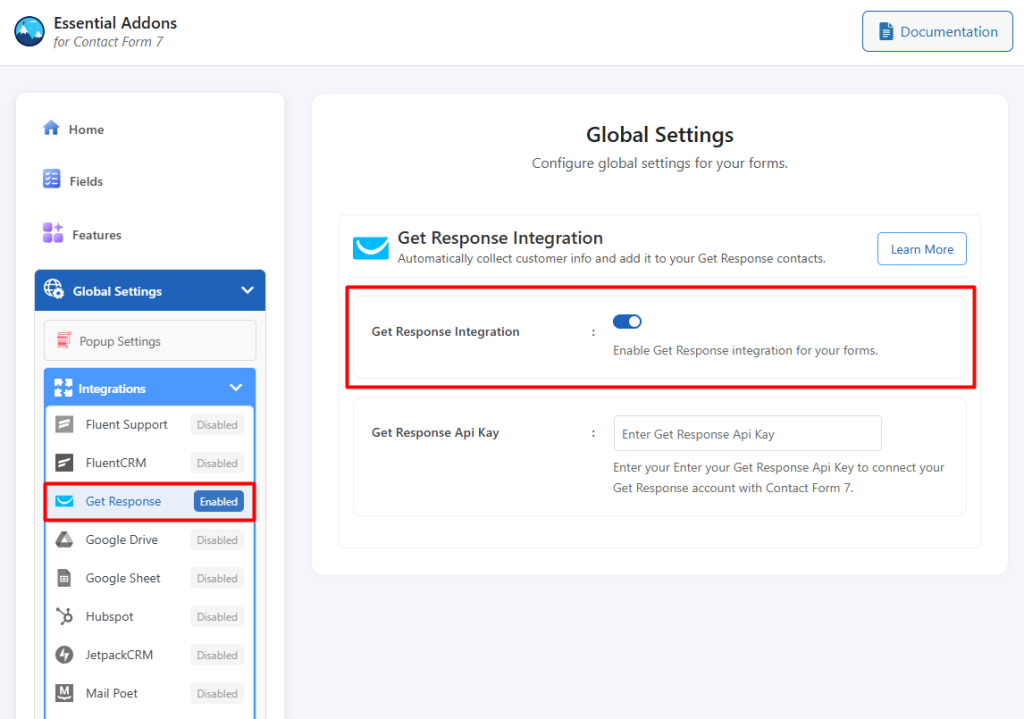The height and width of the screenshot is (719, 1024).
Task: Select FluentCRM integration label
Action: click(116, 463)
